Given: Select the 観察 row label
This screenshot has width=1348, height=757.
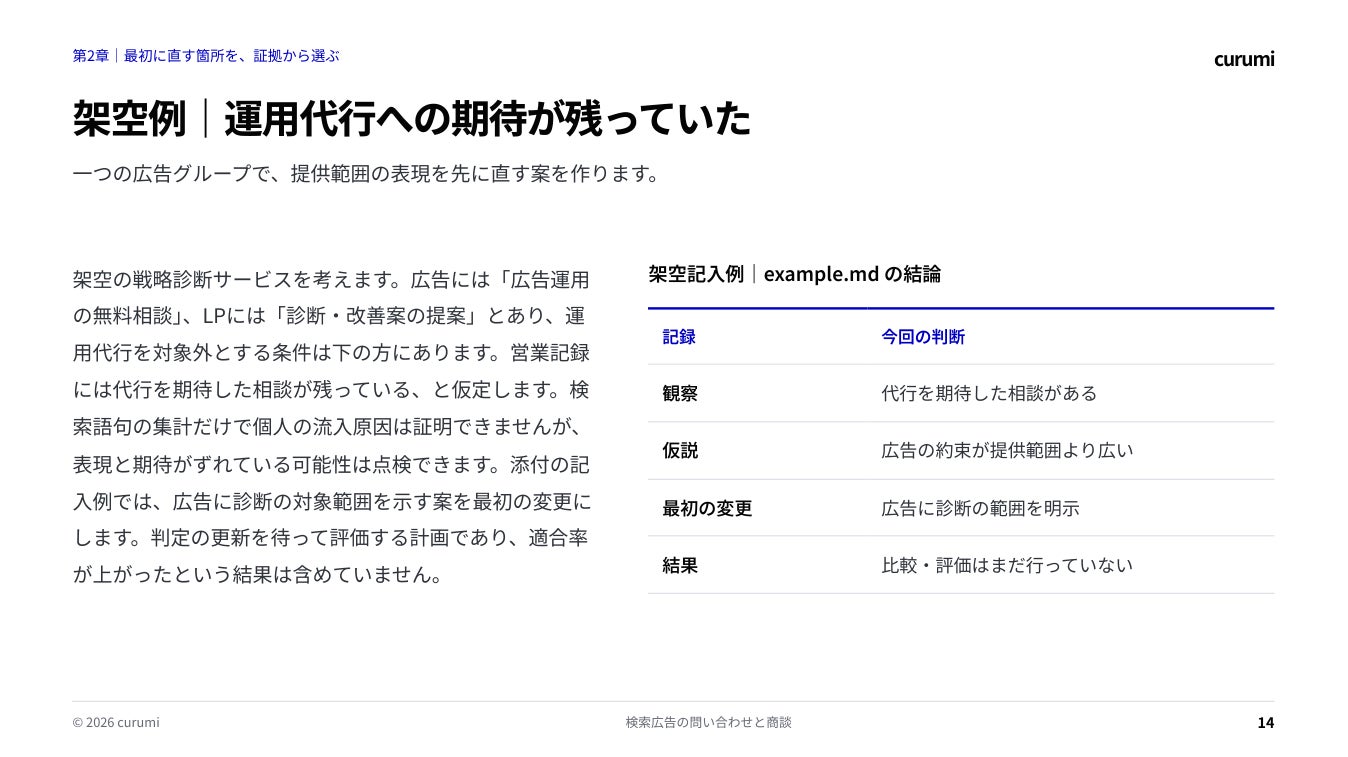Looking at the screenshot, I should [x=680, y=394].
